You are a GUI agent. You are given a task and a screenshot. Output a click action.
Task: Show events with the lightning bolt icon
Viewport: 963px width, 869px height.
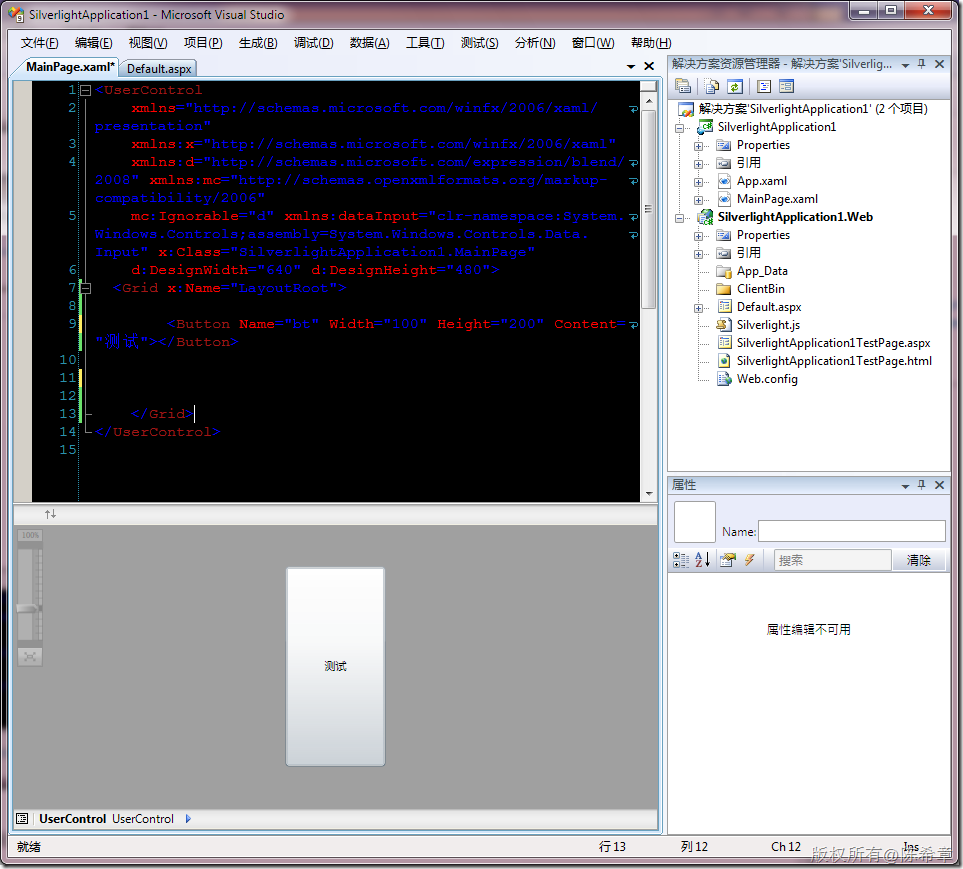[749, 559]
